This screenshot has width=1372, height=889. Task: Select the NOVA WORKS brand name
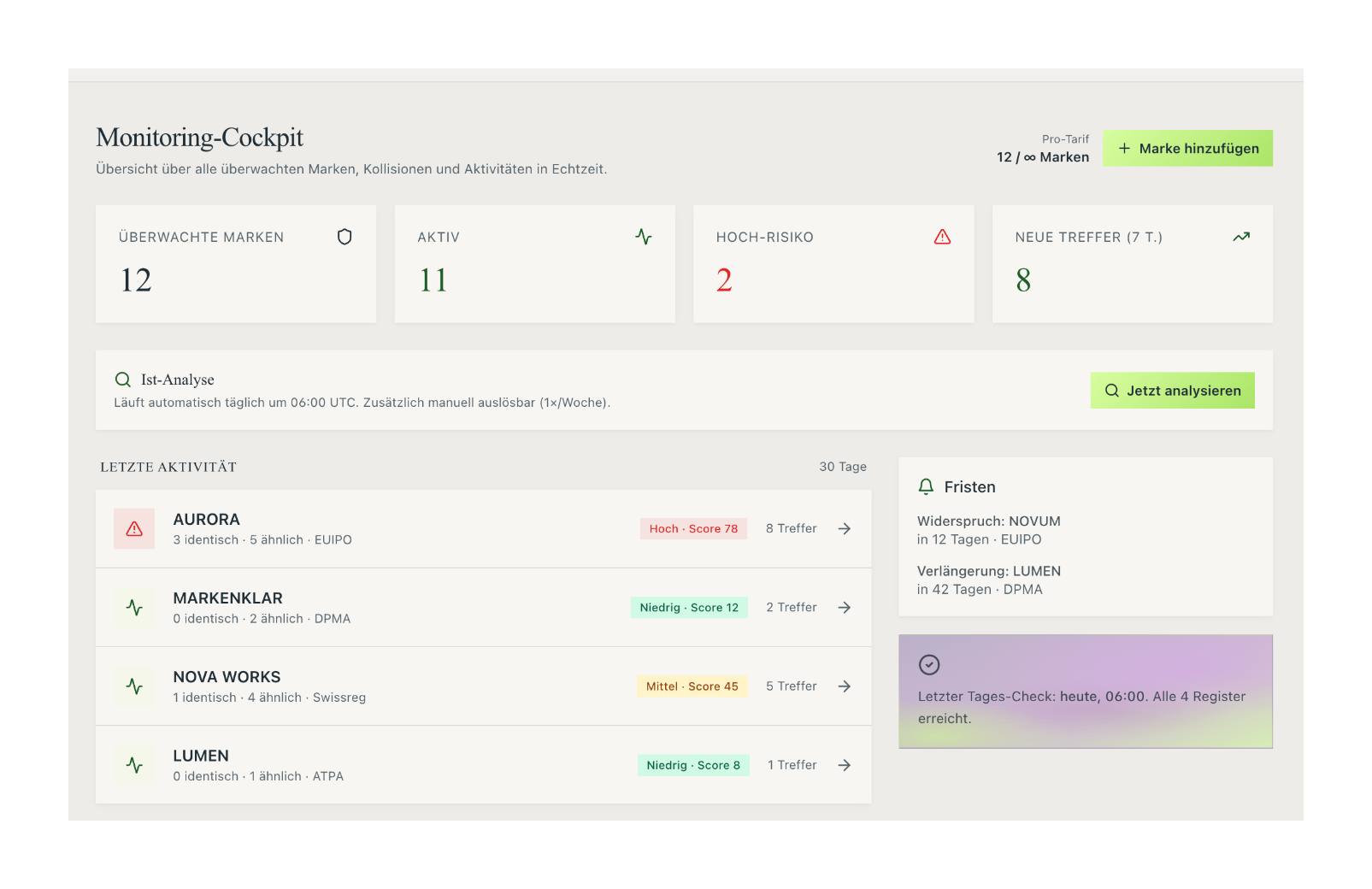[227, 677]
